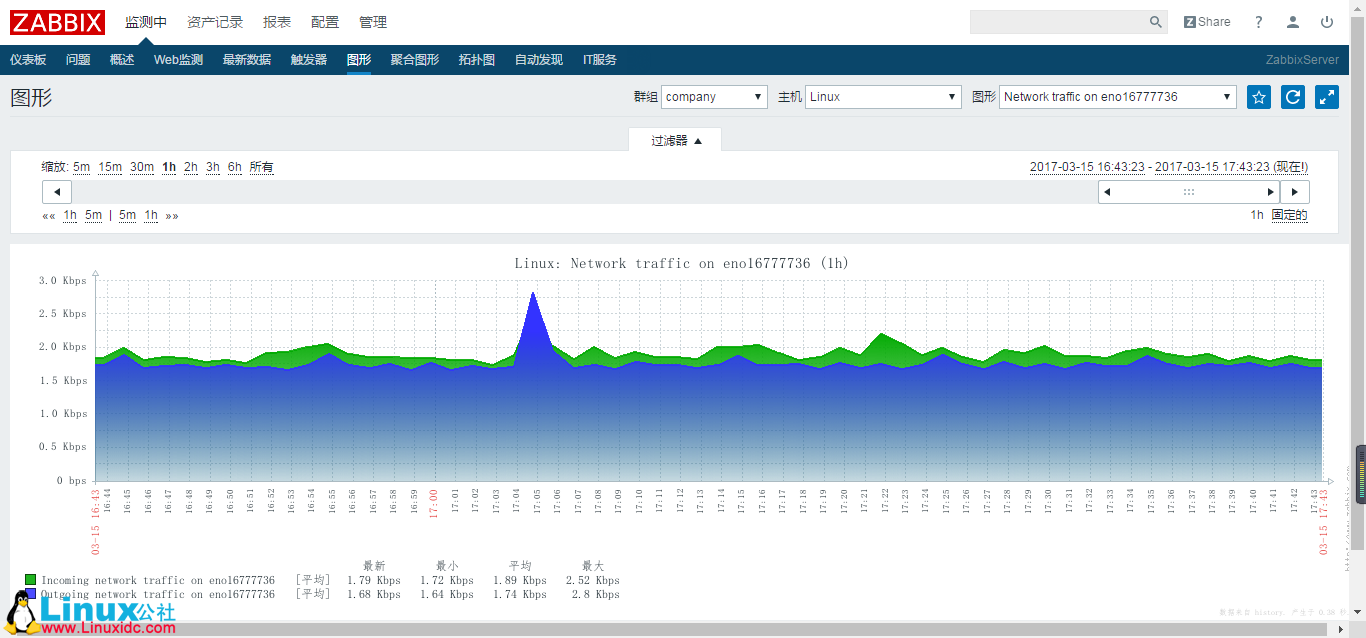Viewport: 1366px width, 638px height.
Task: Toggle Incoming network traffic legend square
Action: (x=29, y=579)
